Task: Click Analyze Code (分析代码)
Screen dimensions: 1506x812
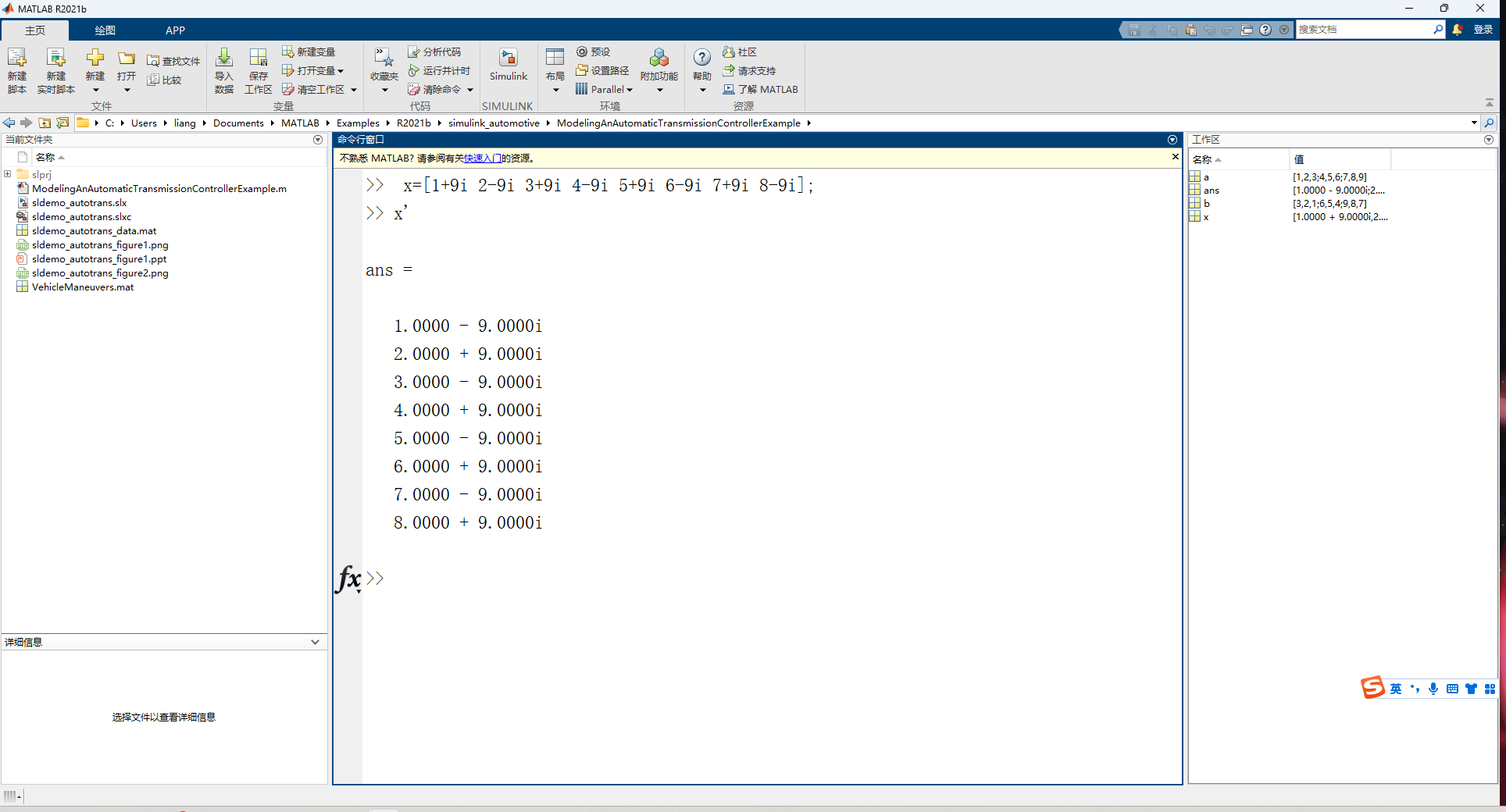Action: (x=434, y=52)
